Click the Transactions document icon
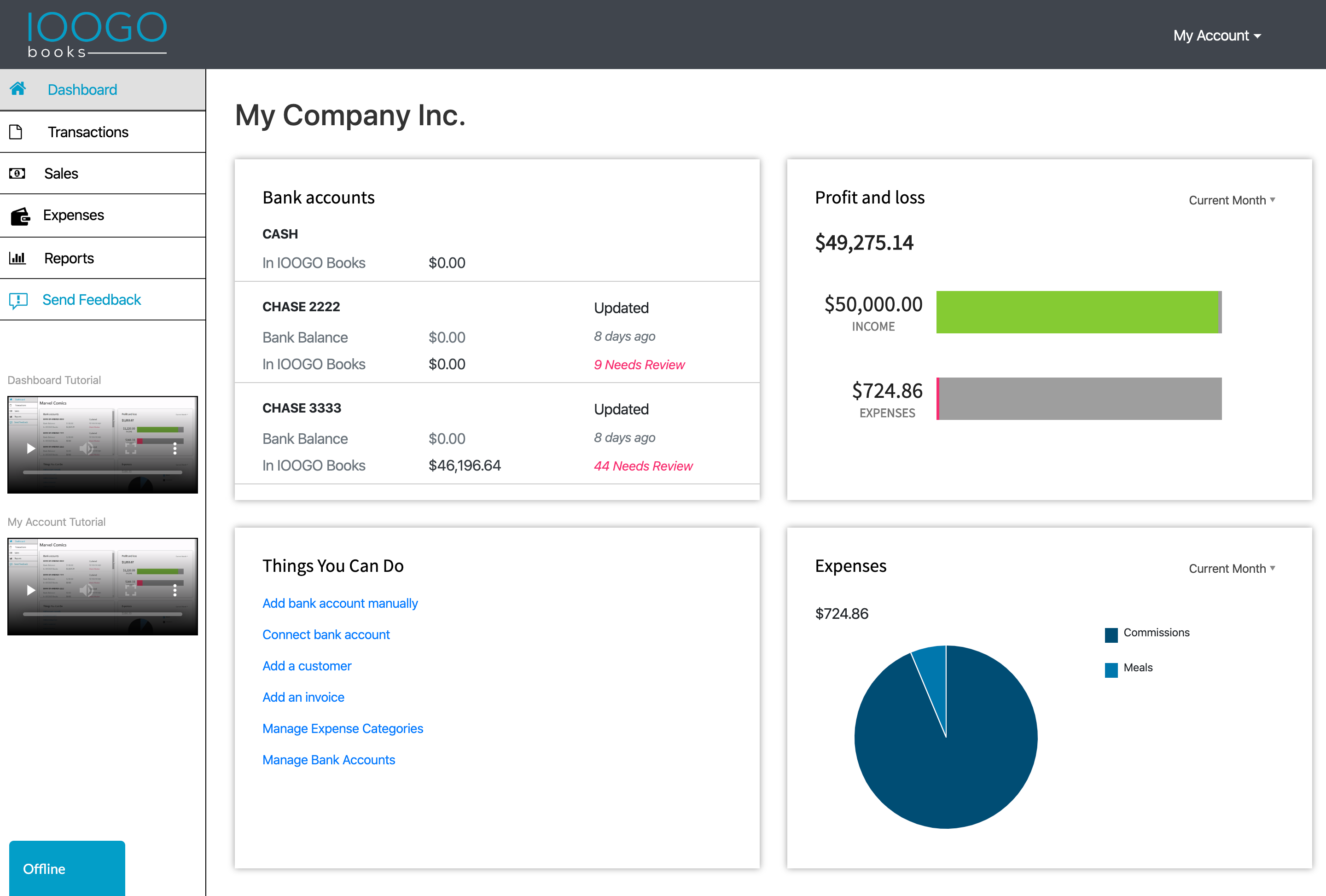1326x896 pixels. point(16,132)
